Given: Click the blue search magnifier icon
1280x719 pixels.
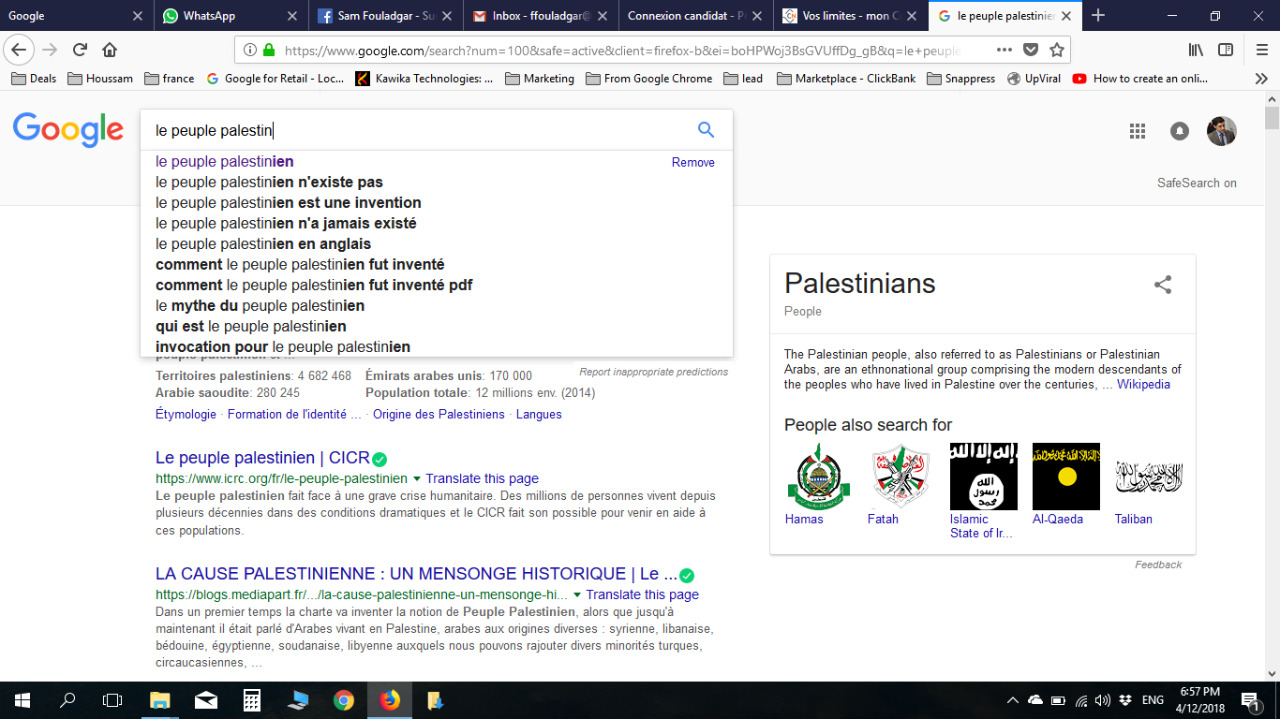Looking at the screenshot, I should (706, 130).
